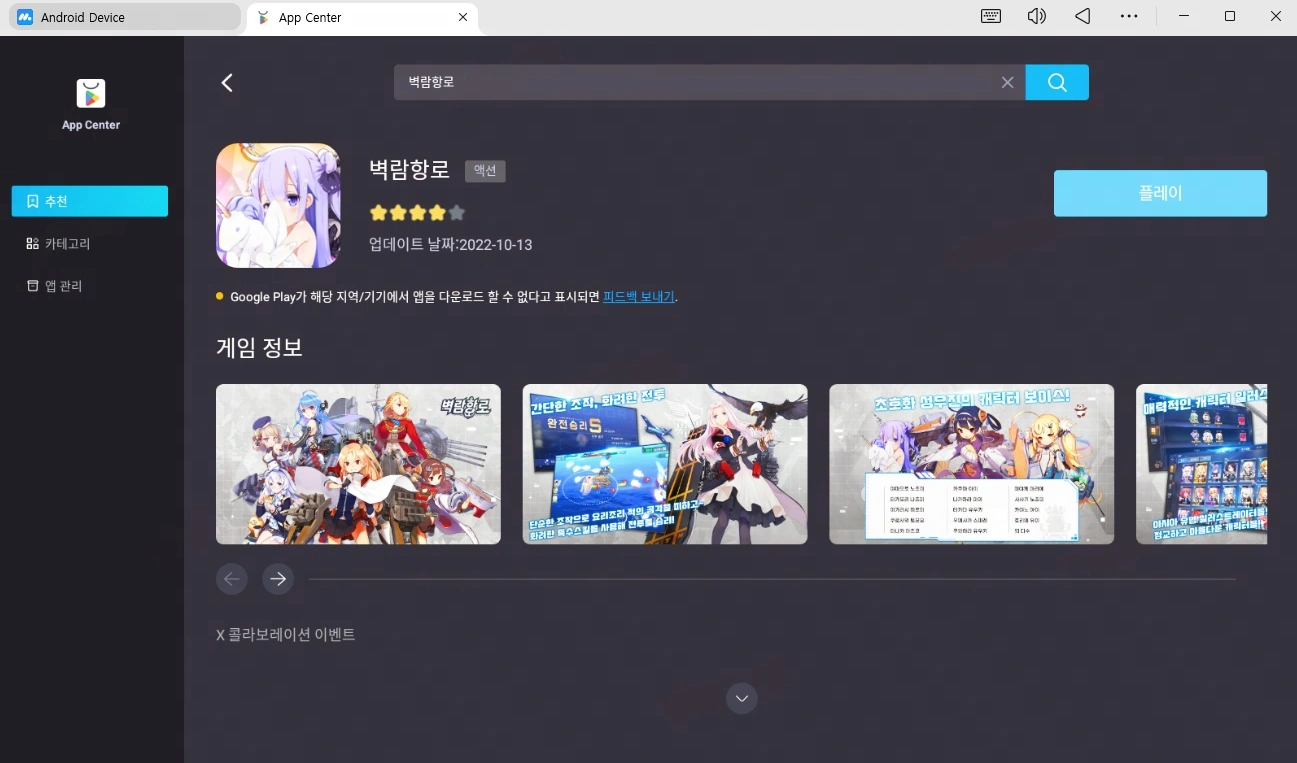Click the speaker volume icon
The height and width of the screenshot is (763, 1297).
(x=1036, y=16)
